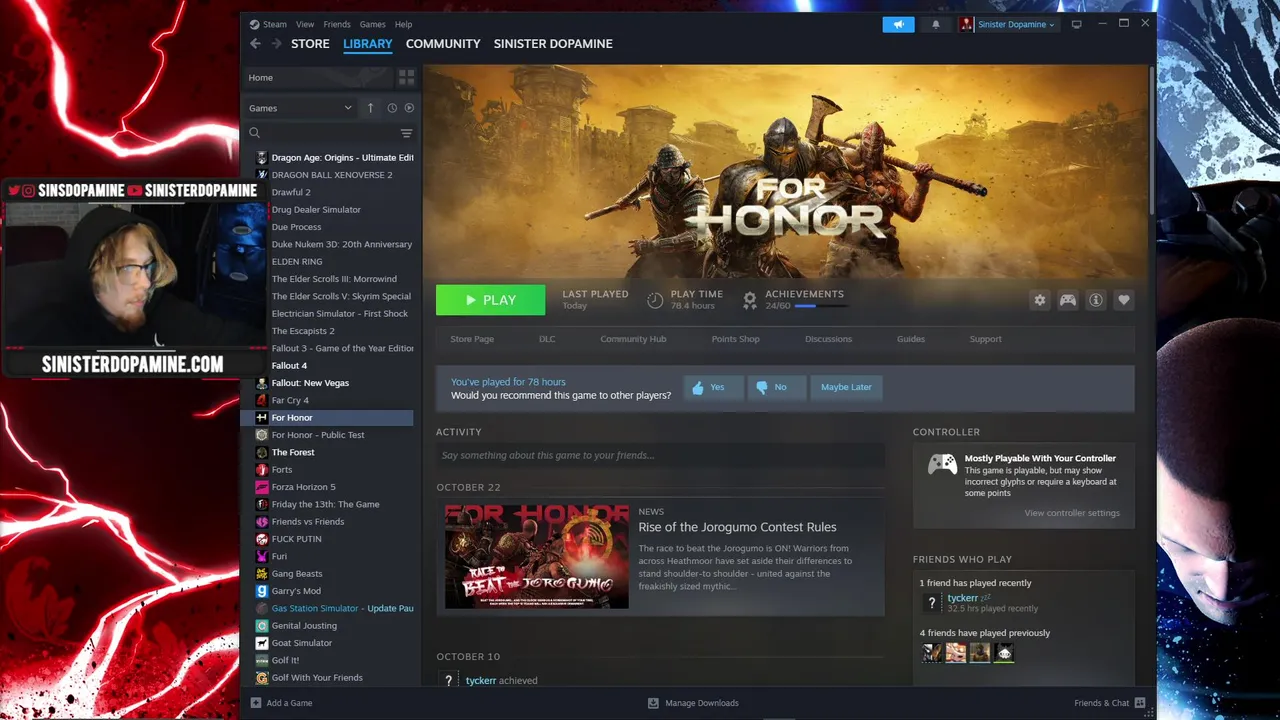1280x720 pixels.
Task: Open Friends & Chat grid icon
Action: pos(1140,703)
